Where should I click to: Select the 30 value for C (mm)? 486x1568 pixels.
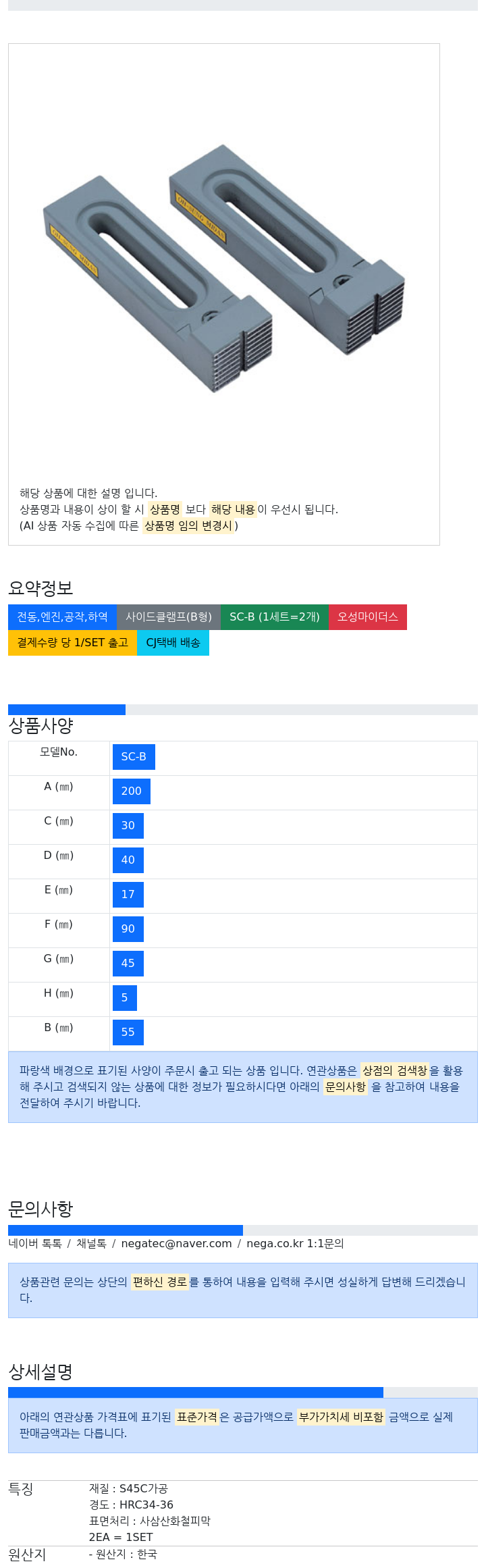[x=128, y=826]
